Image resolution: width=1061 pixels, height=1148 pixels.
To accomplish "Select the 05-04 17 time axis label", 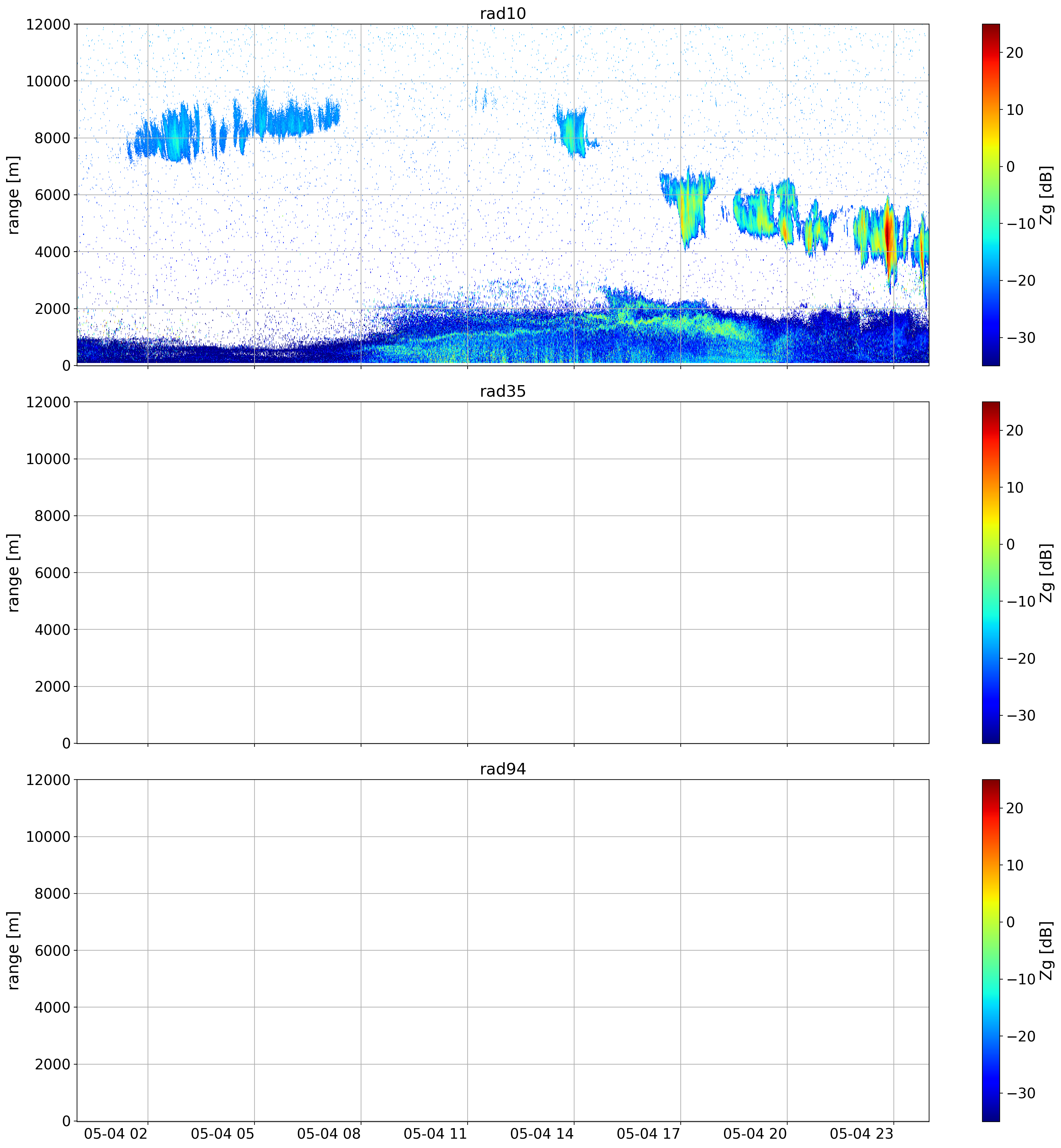I will click(648, 1134).
